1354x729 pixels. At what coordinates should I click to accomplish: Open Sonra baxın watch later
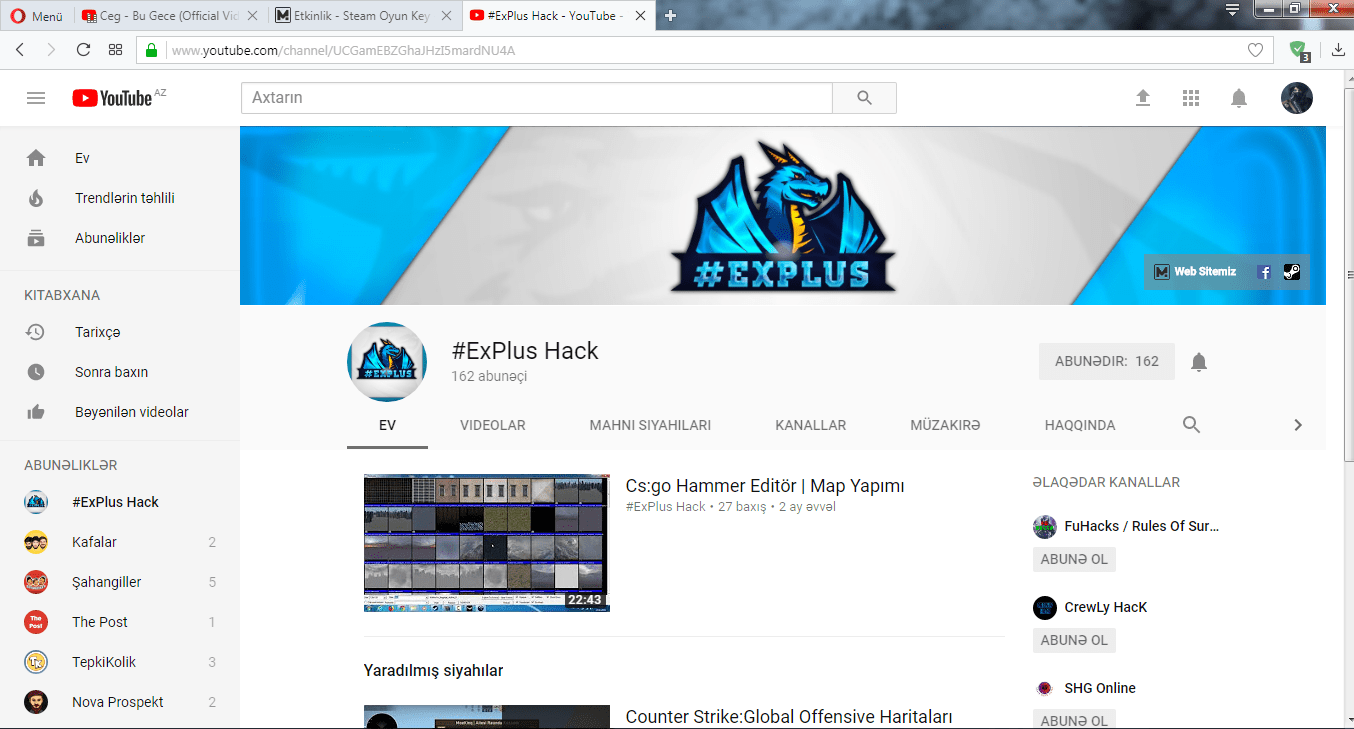(120, 372)
